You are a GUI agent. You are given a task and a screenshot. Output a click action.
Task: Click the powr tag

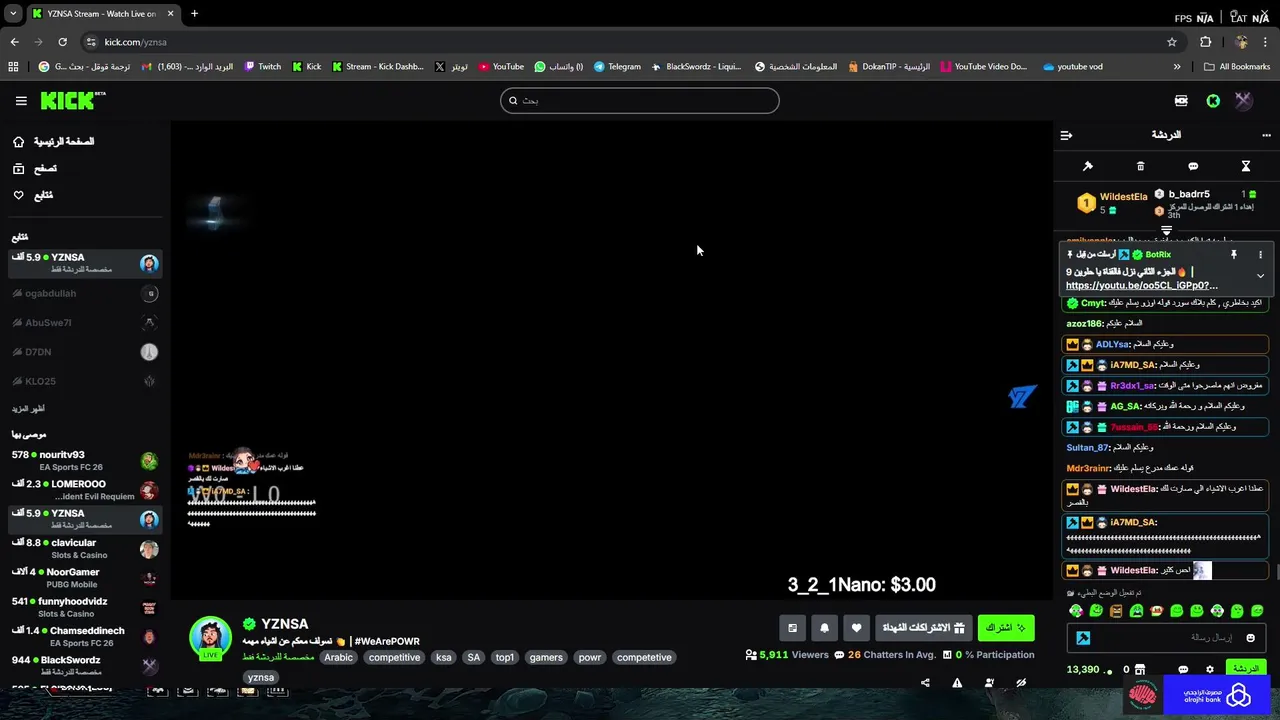tap(590, 657)
